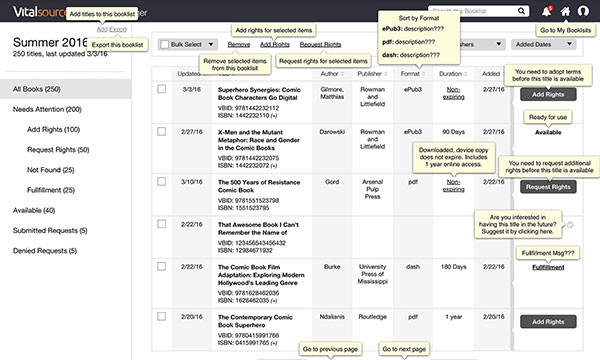Viewport: 600px width, 360px height.
Task: Click sort arrows next to Author
Action: pyautogui.click(x=342, y=74)
